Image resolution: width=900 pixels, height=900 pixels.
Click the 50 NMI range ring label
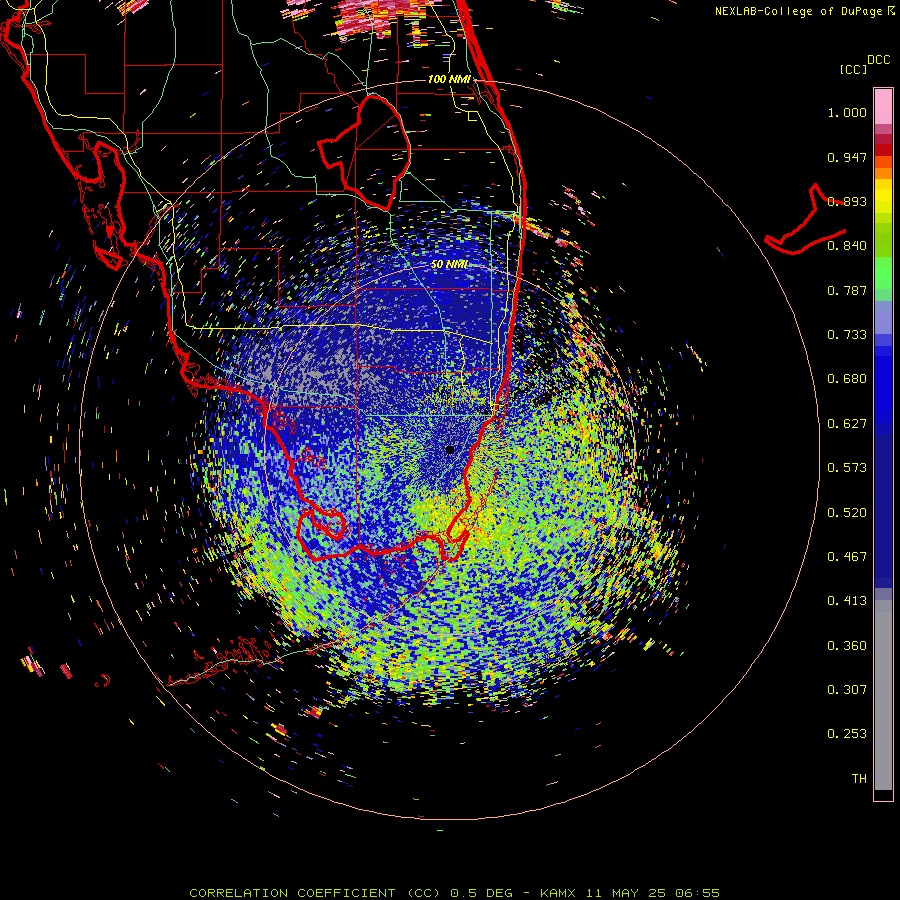pyautogui.click(x=449, y=265)
